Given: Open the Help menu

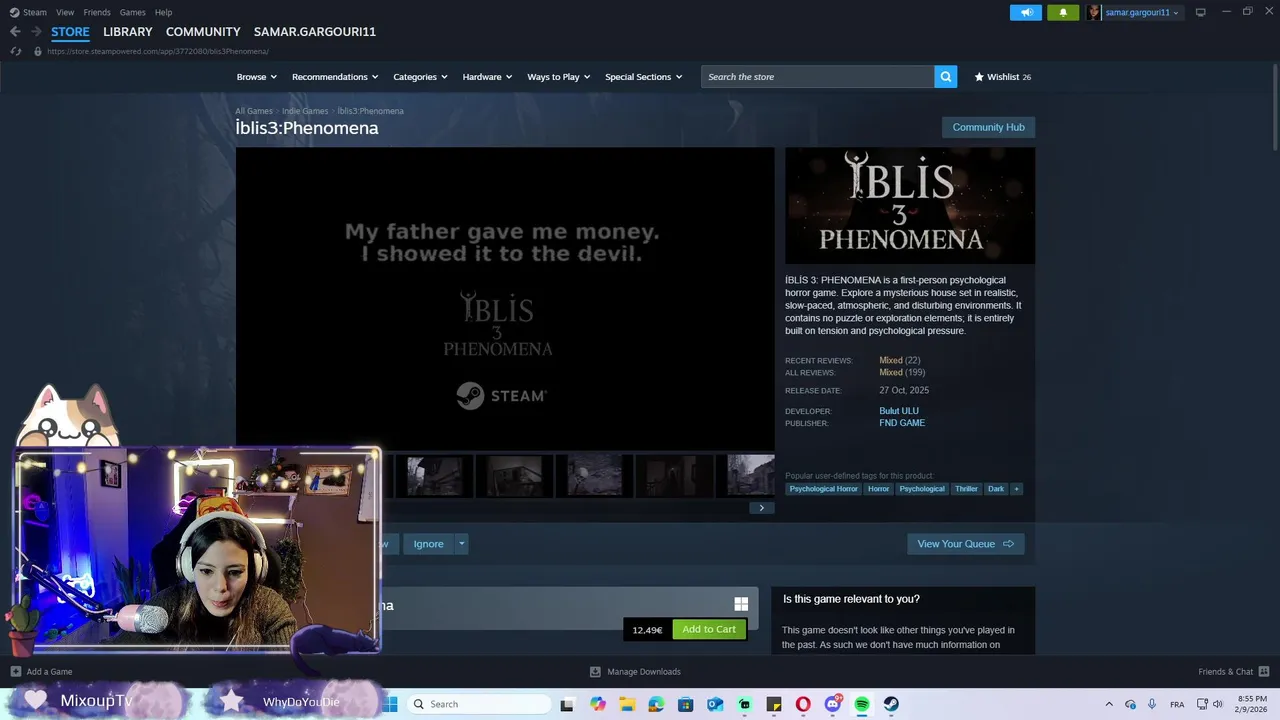Looking at the screenshot, I should tap(163, 12).
